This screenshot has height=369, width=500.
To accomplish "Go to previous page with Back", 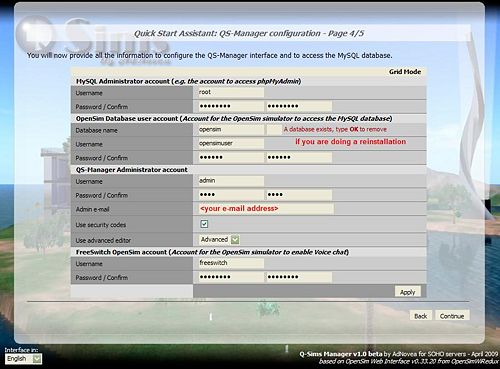I will pos(421,316).
